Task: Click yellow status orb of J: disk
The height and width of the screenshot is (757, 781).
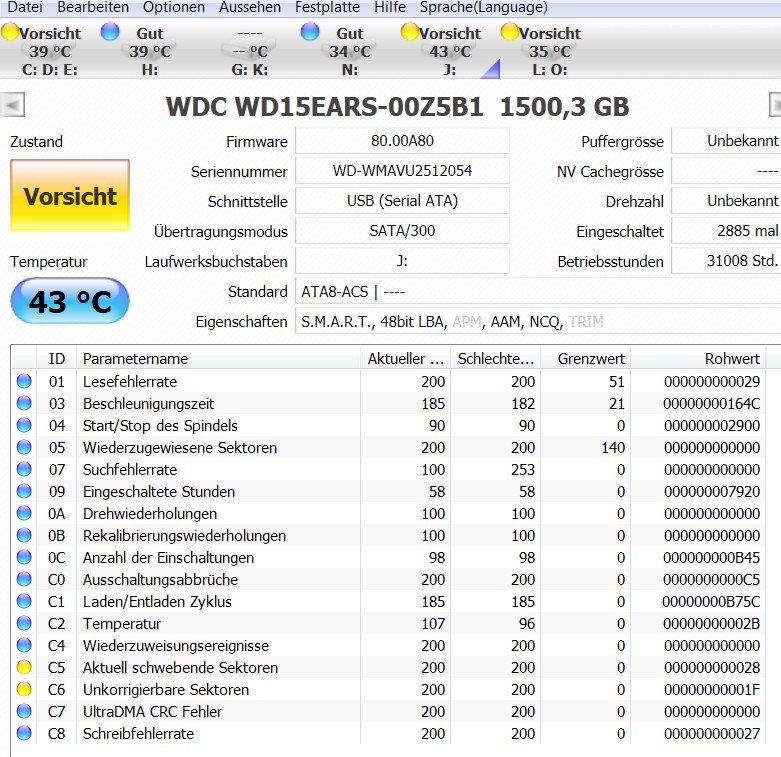Action: (410, 31)
